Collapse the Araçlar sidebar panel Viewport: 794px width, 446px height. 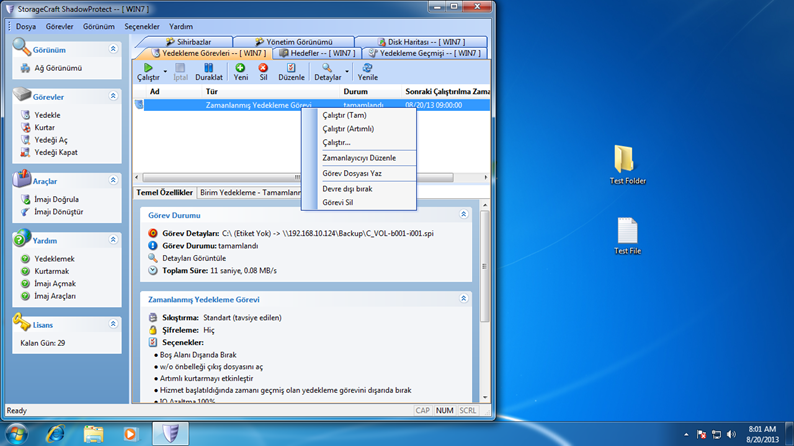coord(113,180)
